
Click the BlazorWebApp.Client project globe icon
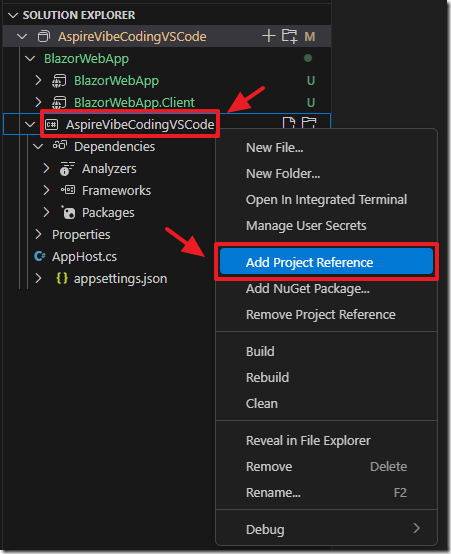(x=59, y=103)
